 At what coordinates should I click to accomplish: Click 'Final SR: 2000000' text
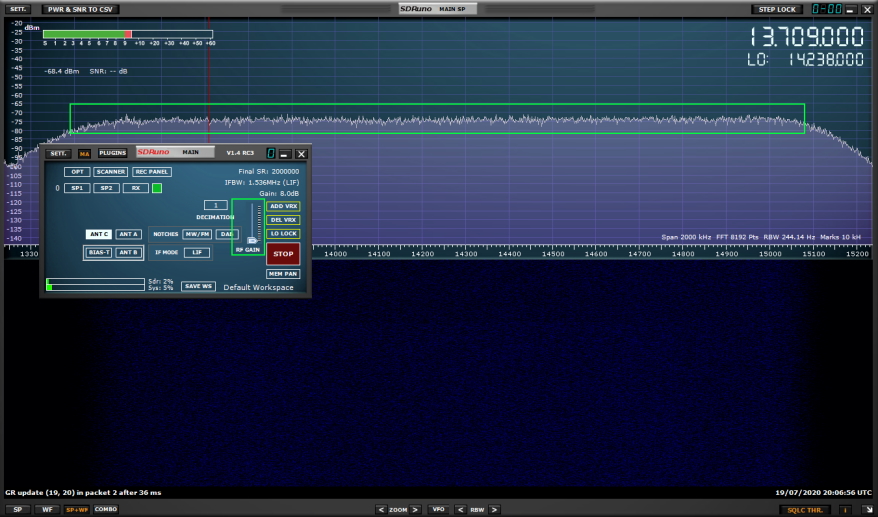coord(269,171)
